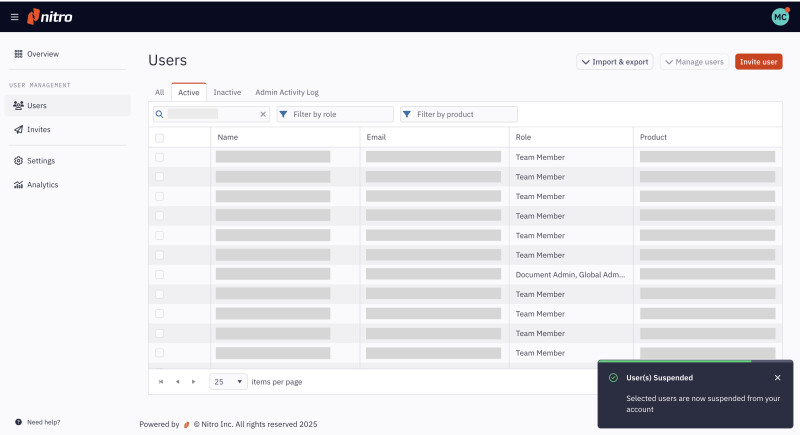Open the Filter by product dropdown
The image size is (800, 435).
pyautogui.click(x=458, y=114)
